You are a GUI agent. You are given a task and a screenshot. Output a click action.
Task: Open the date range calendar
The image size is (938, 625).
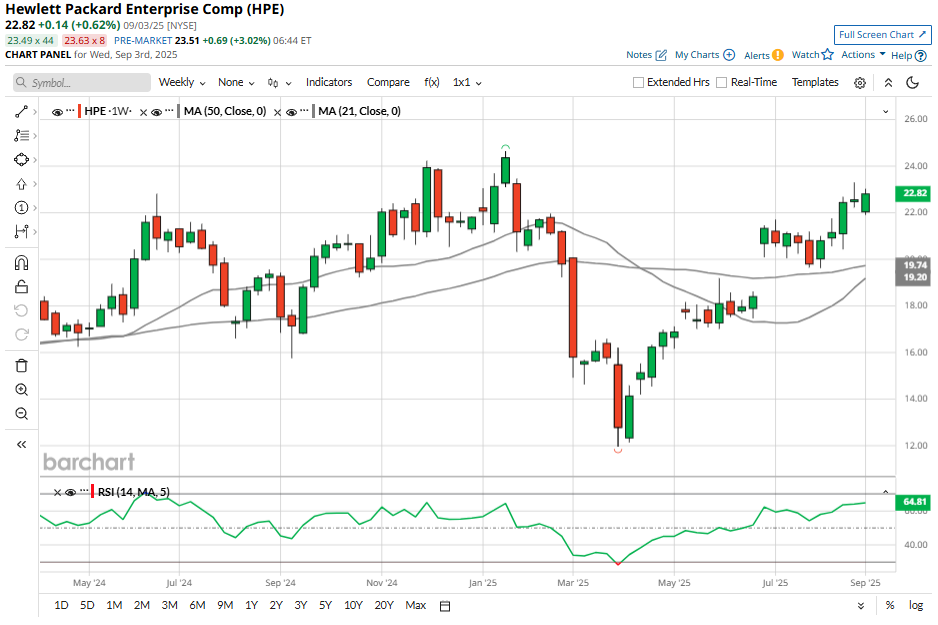coord(445,606)
